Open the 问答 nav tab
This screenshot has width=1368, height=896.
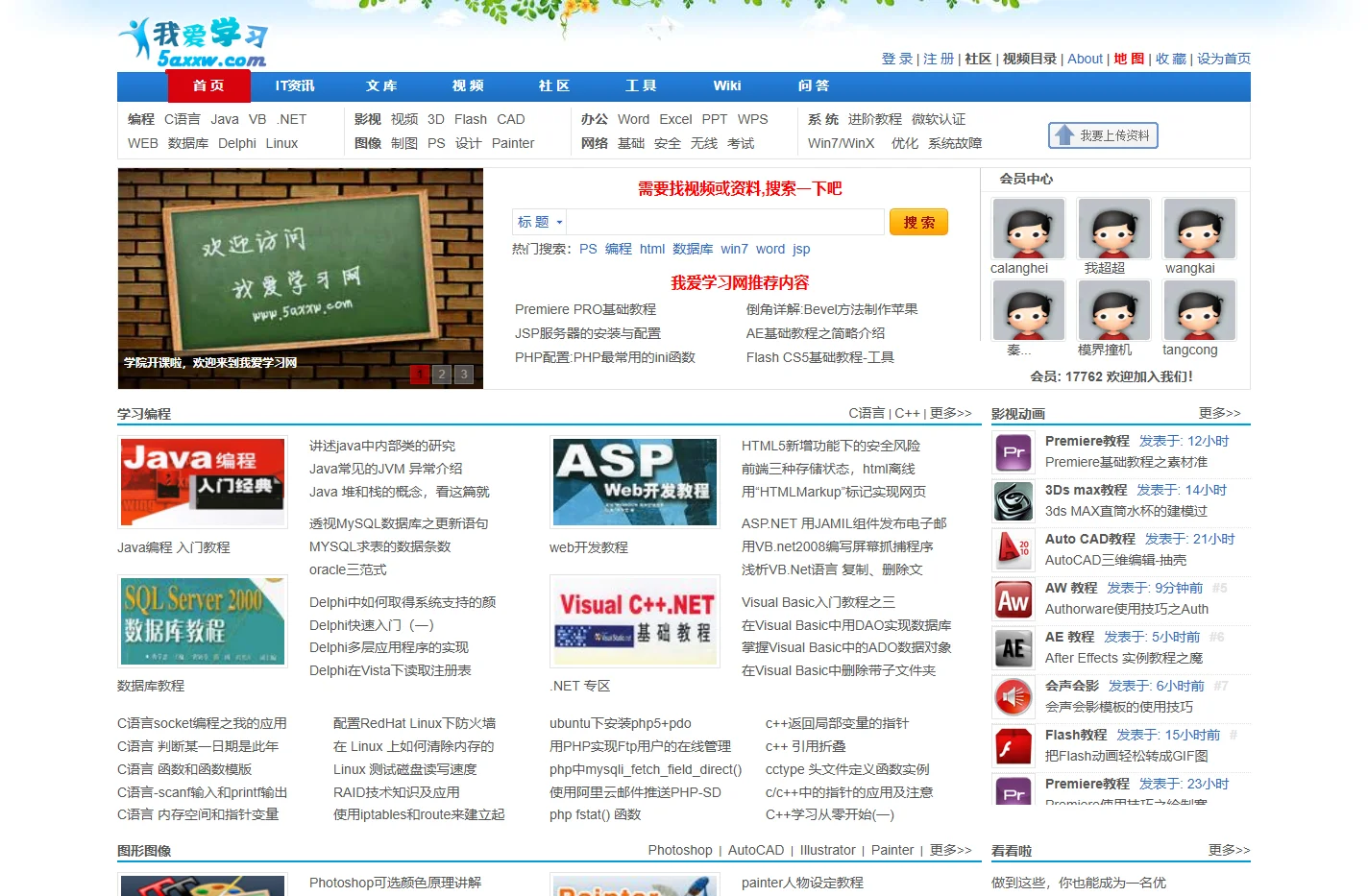[814, 85]
